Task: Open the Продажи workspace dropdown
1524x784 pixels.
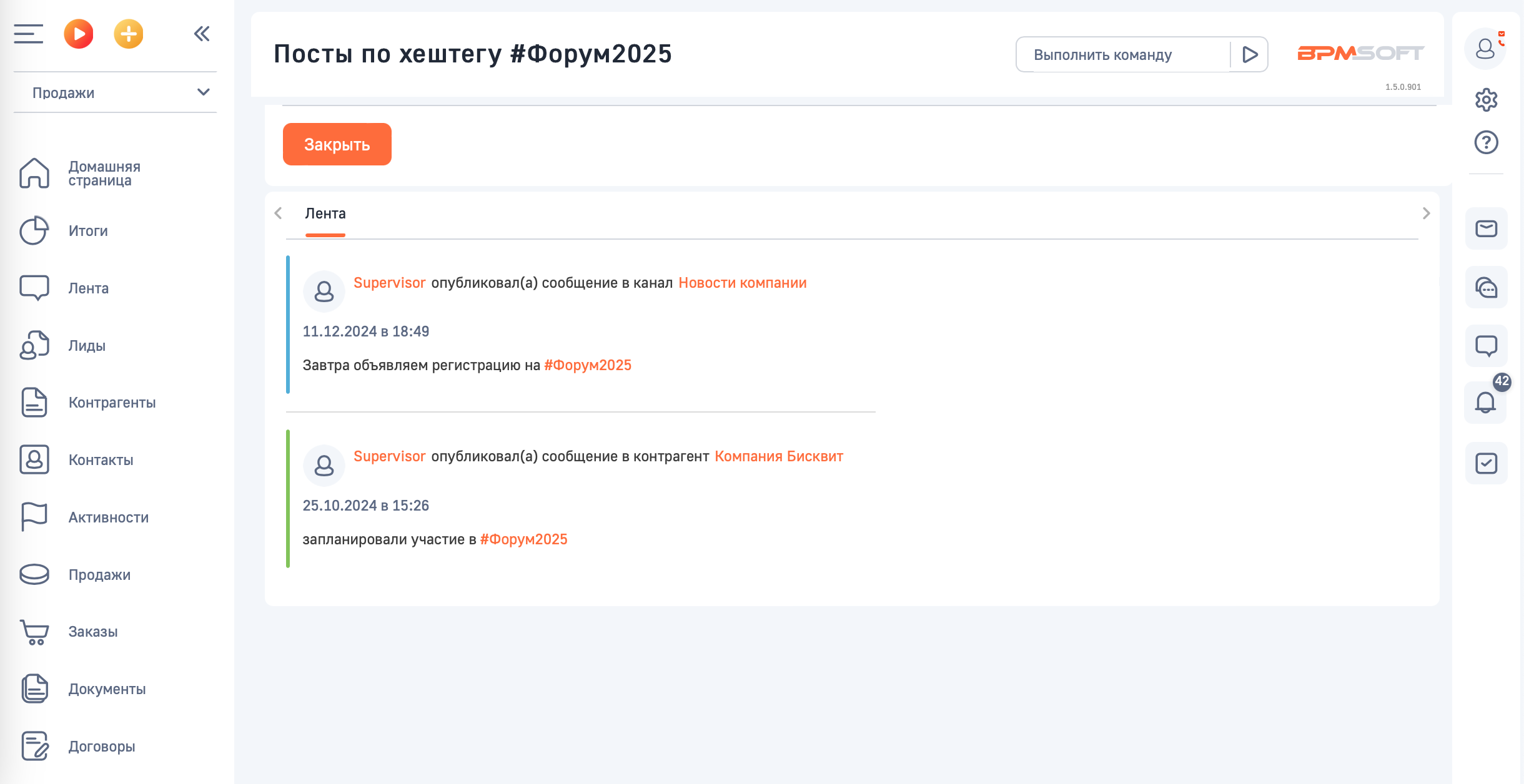Action: tap(115, 92)
